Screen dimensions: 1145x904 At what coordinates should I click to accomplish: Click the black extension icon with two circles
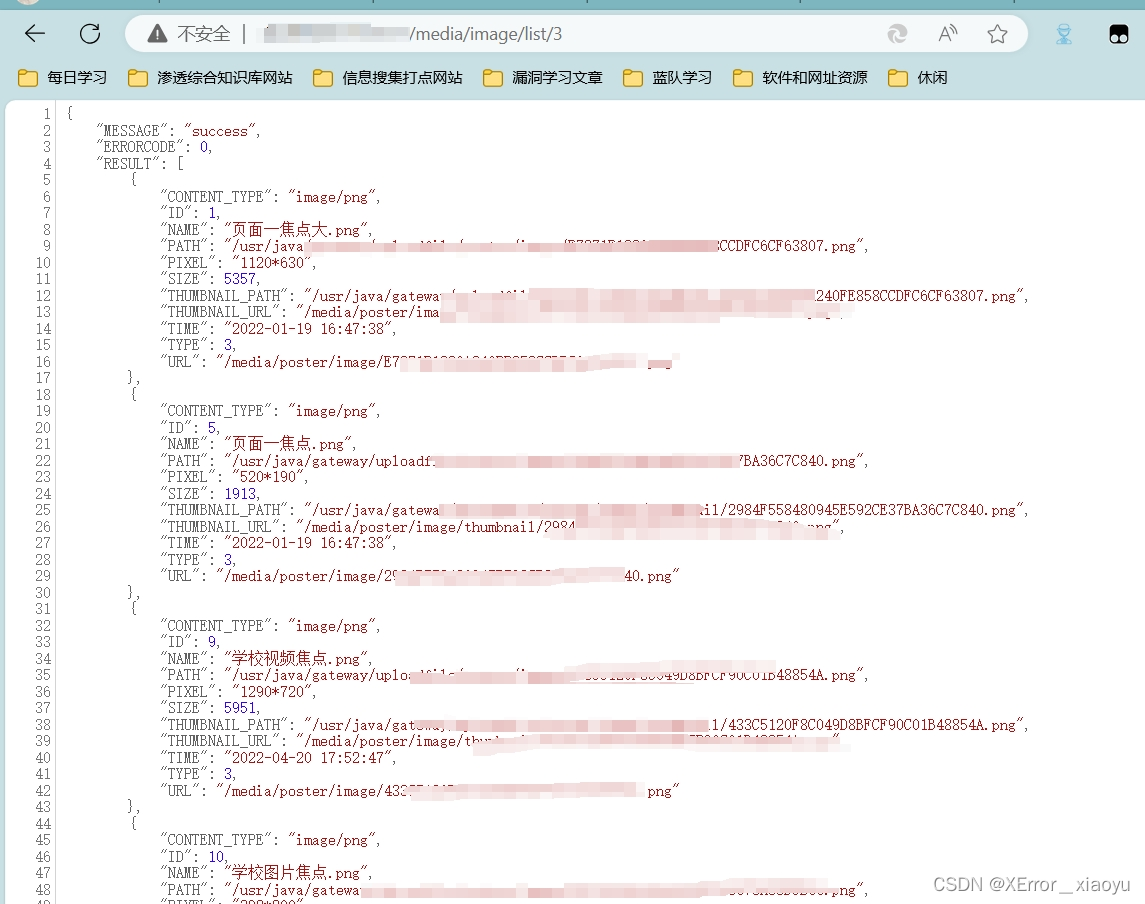pos(1118,33)
